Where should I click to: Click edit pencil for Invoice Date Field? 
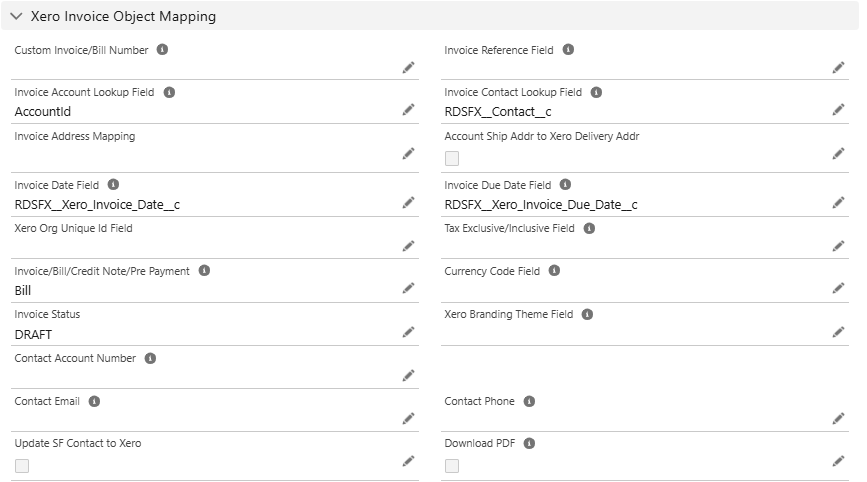408,203
